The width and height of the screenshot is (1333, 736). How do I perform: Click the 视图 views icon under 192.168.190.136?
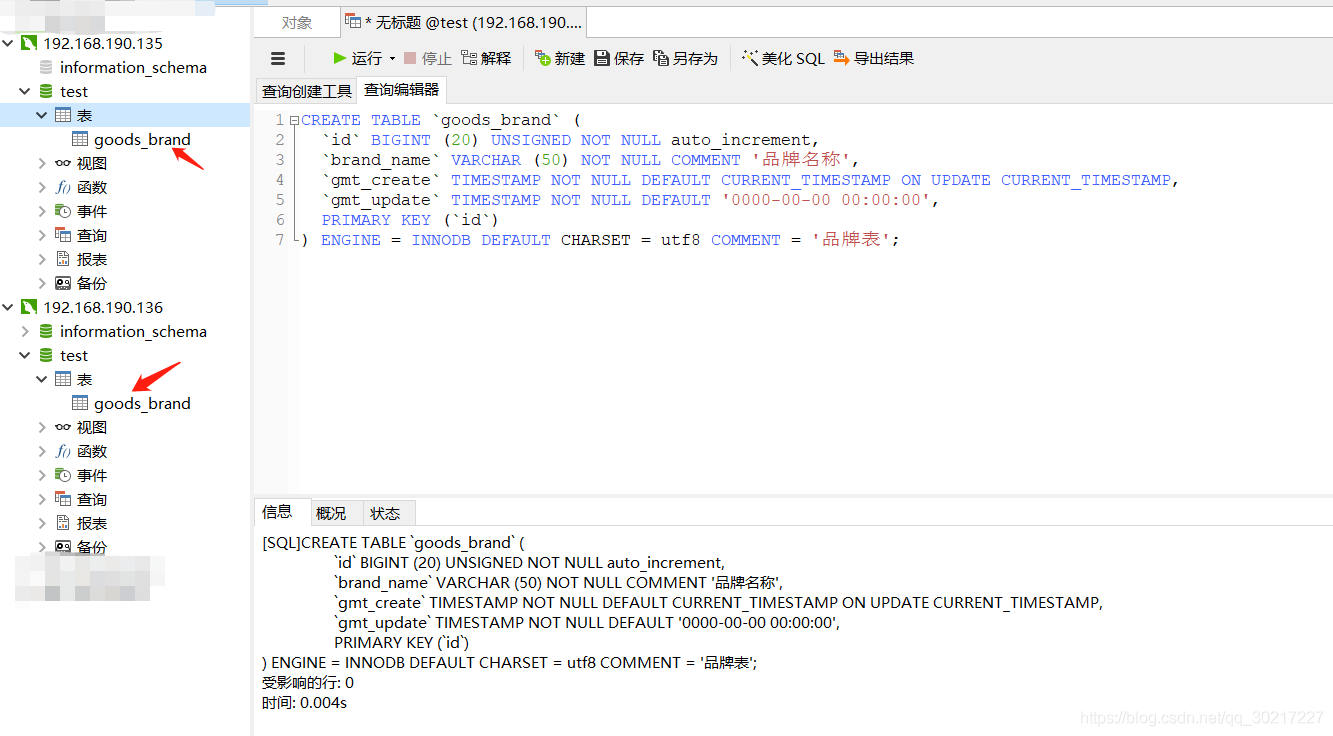[63, 428]
